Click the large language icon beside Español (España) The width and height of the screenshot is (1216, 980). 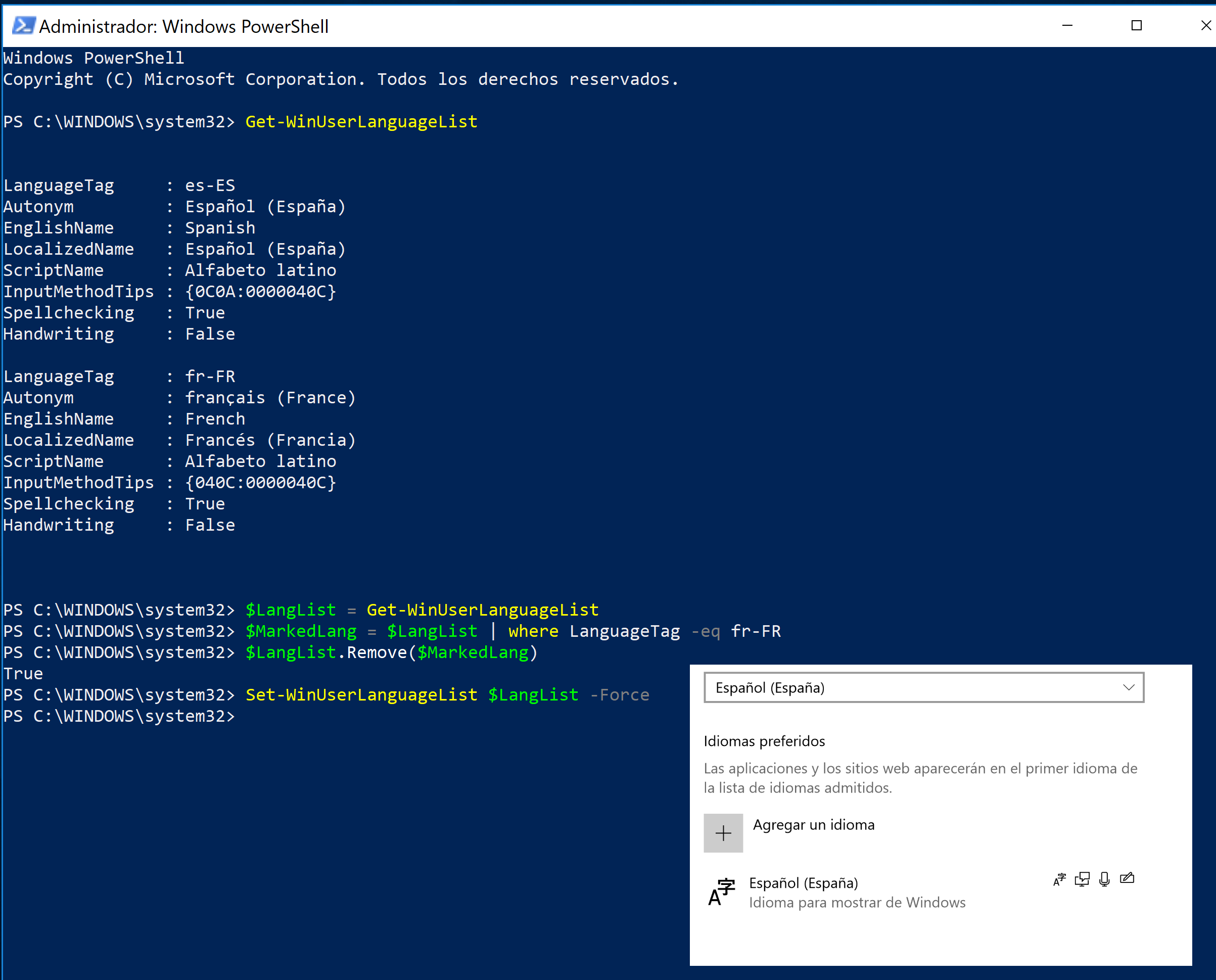click(722, 892)
